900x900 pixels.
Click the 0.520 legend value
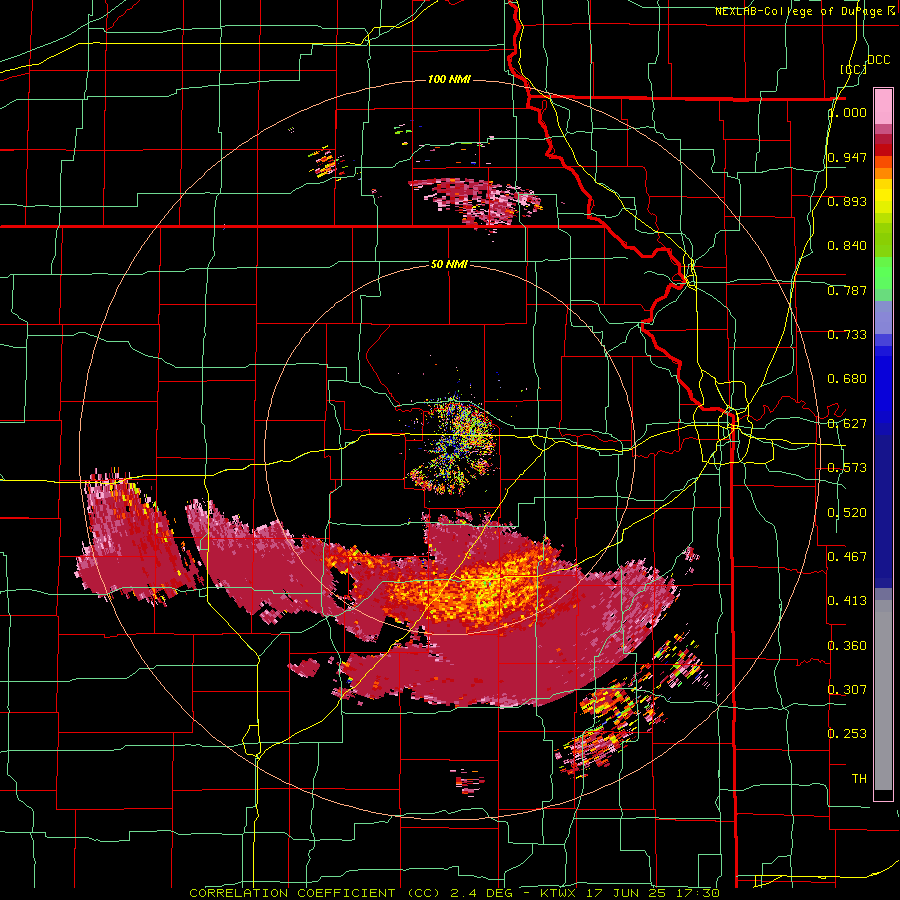pos(847,513)
